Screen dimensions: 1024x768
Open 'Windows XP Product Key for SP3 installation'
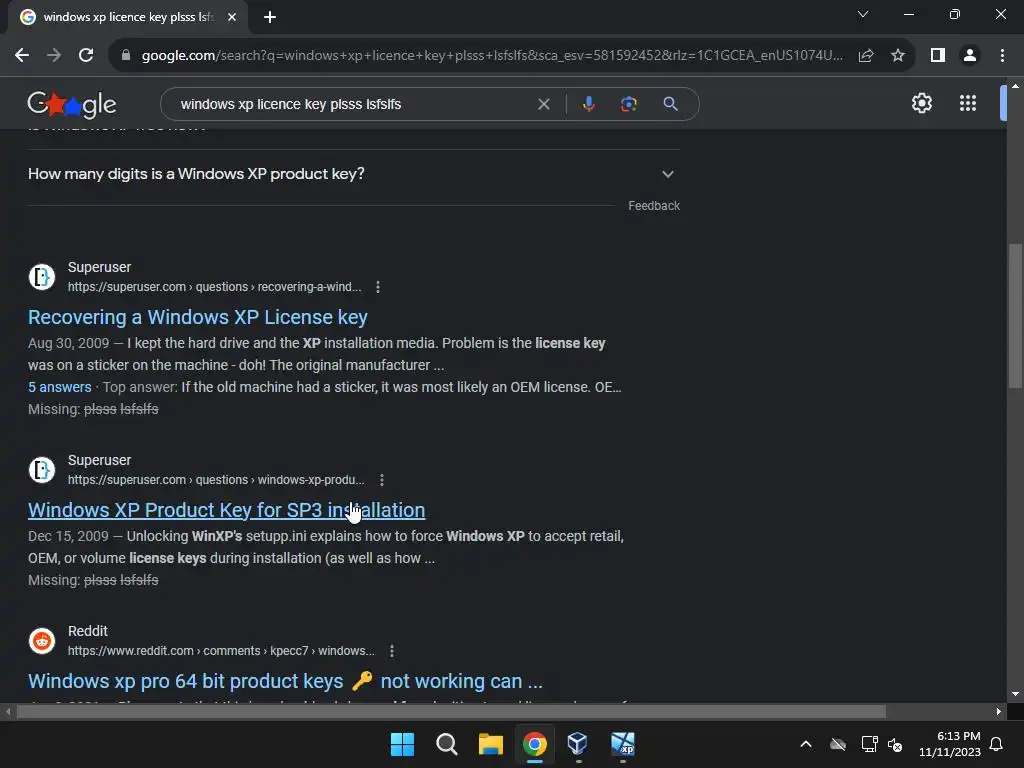coord(227,510)
